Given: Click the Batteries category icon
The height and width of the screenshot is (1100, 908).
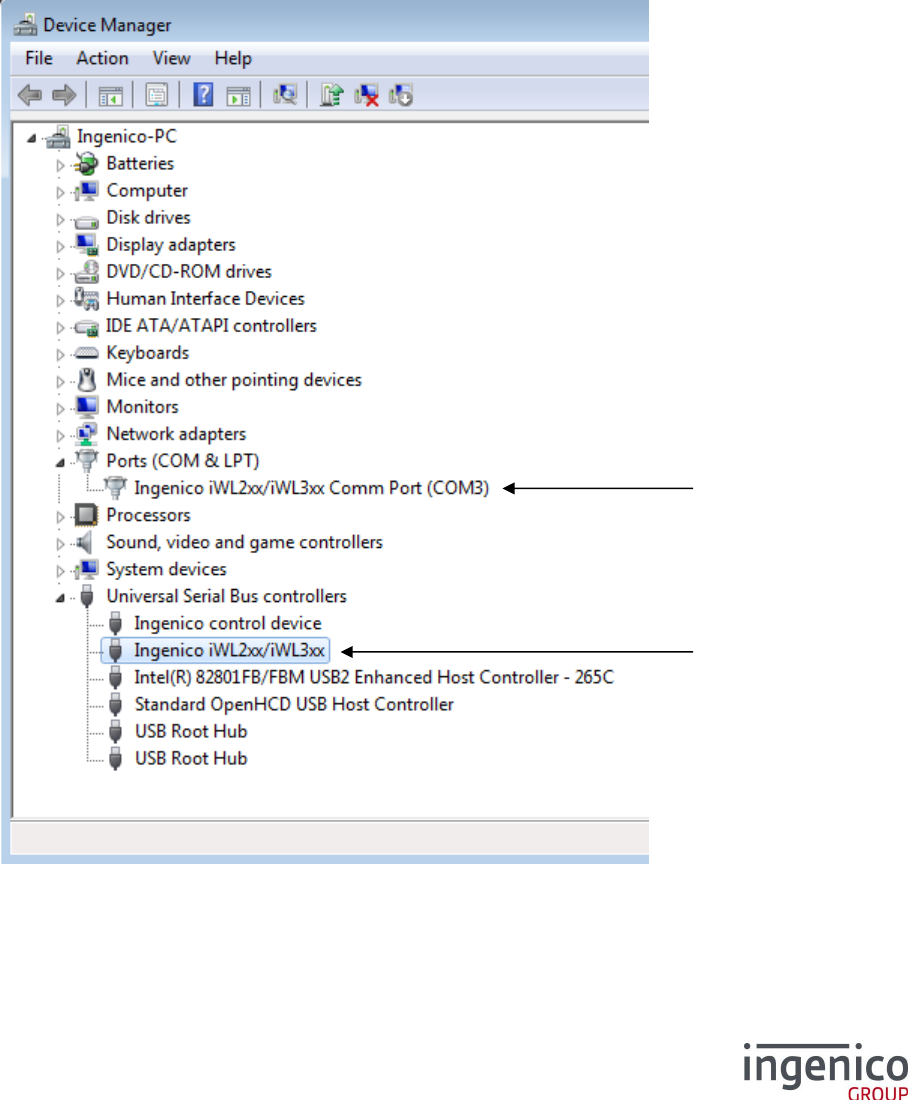Looking at the screenshot, I should point(86,163).
